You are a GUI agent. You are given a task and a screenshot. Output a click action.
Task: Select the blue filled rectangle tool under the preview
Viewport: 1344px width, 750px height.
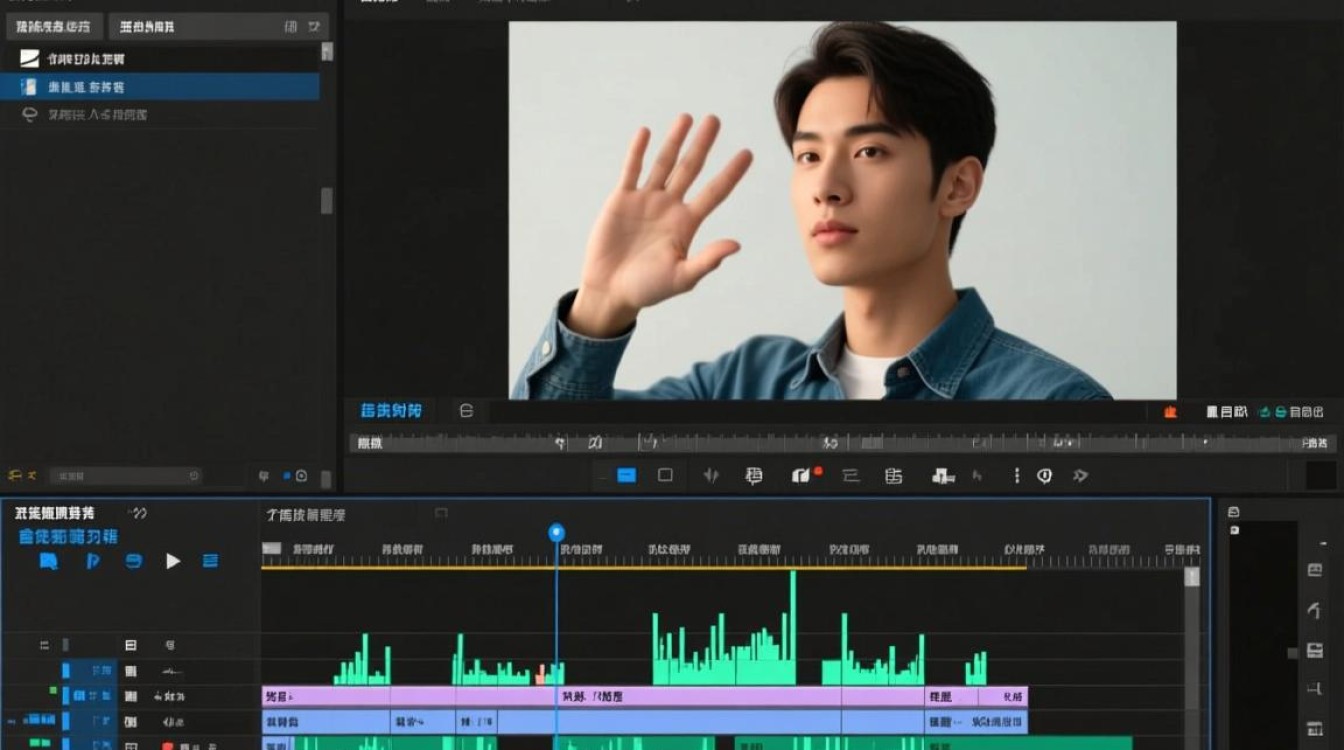626,476
